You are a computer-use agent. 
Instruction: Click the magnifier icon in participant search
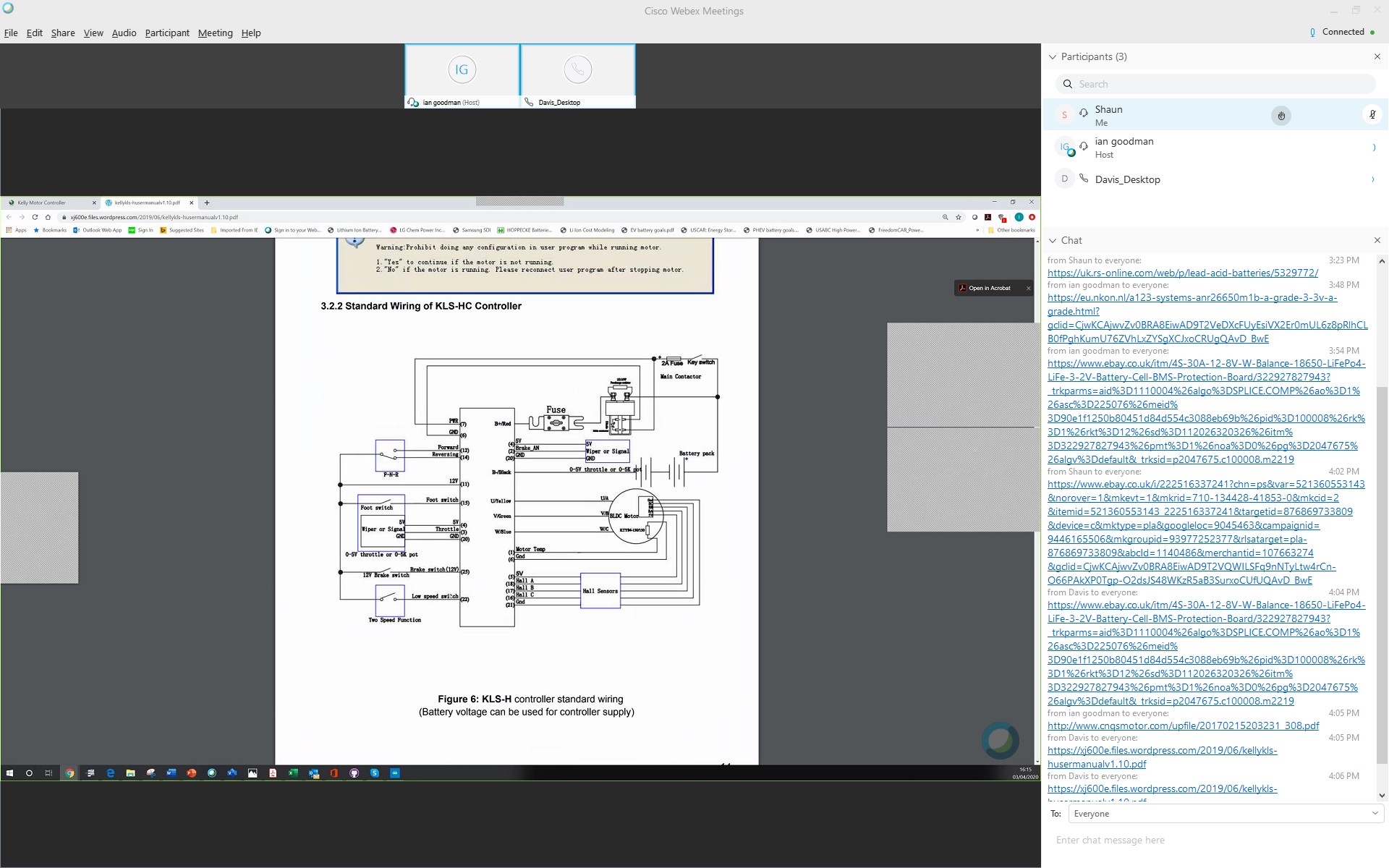[1068, 84]
